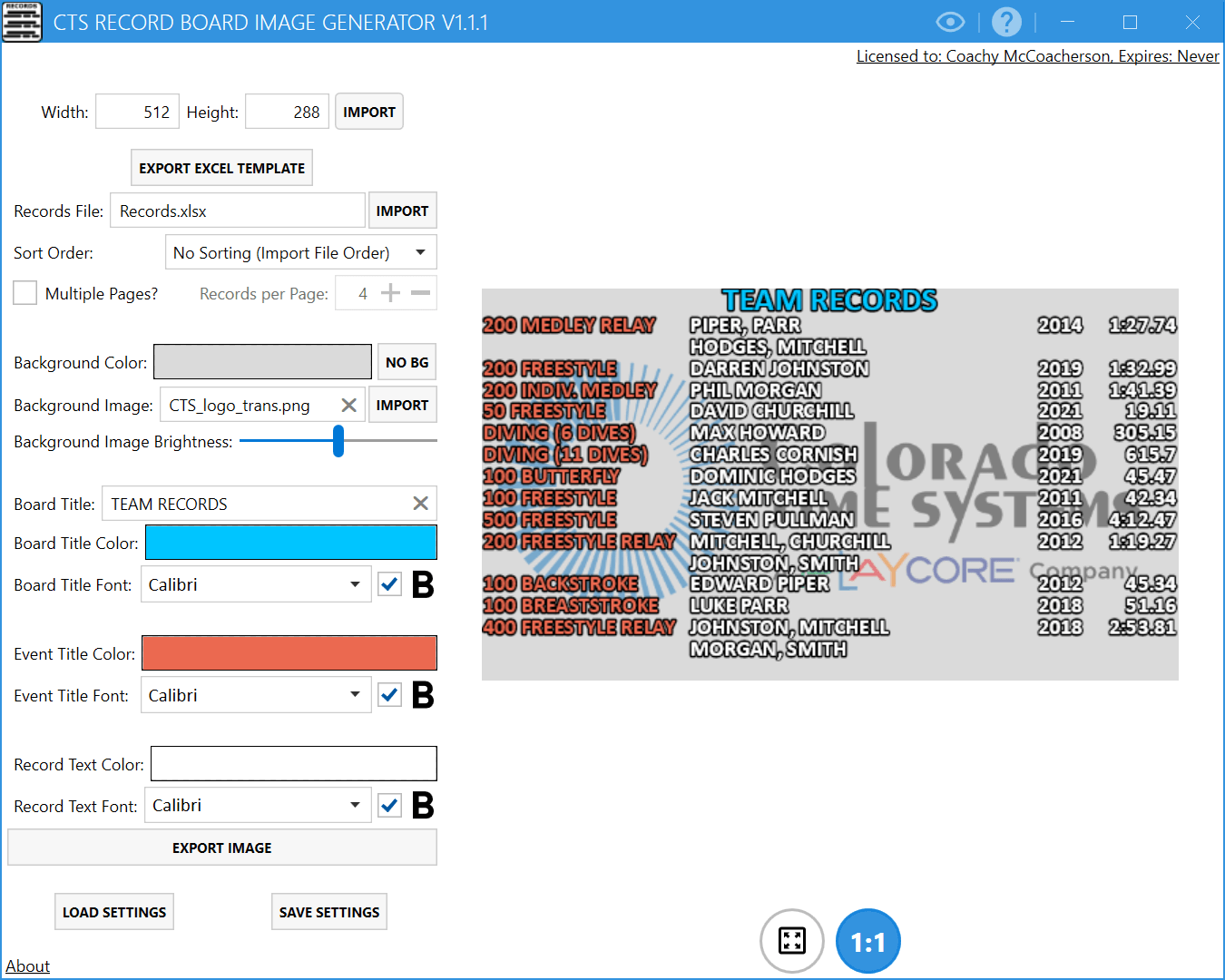Clear the CTS_logo_trans.png background image with the X

pos(348,405)
